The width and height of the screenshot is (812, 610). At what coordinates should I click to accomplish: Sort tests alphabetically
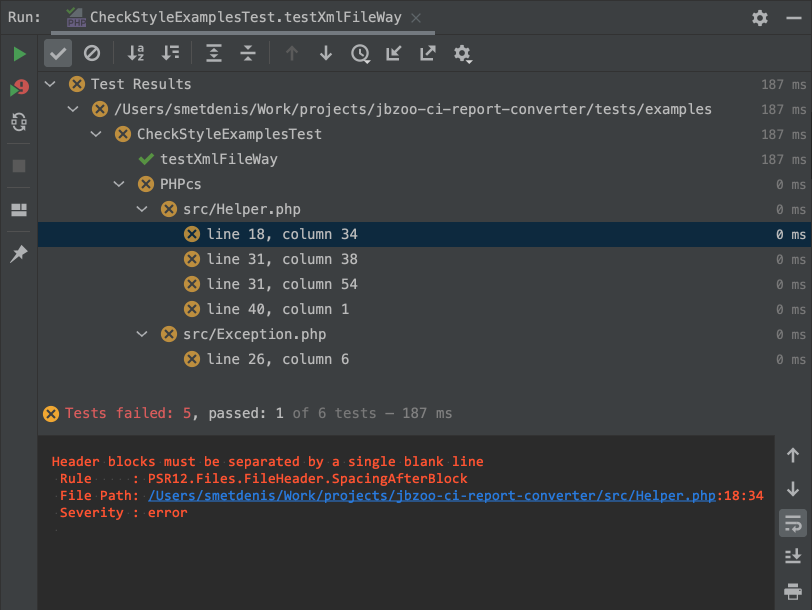[136, 53]
